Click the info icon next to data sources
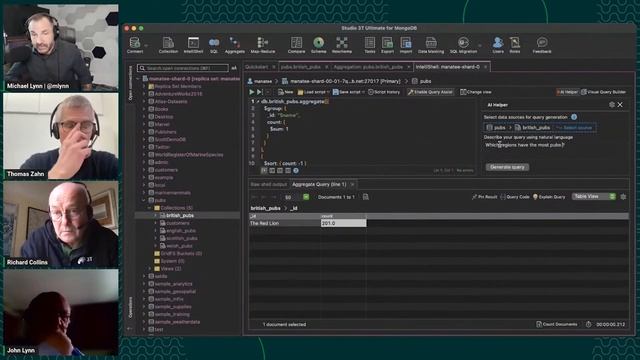Image resolution: width=640 pixels, height=360 pixels. [x=574, y=117]
